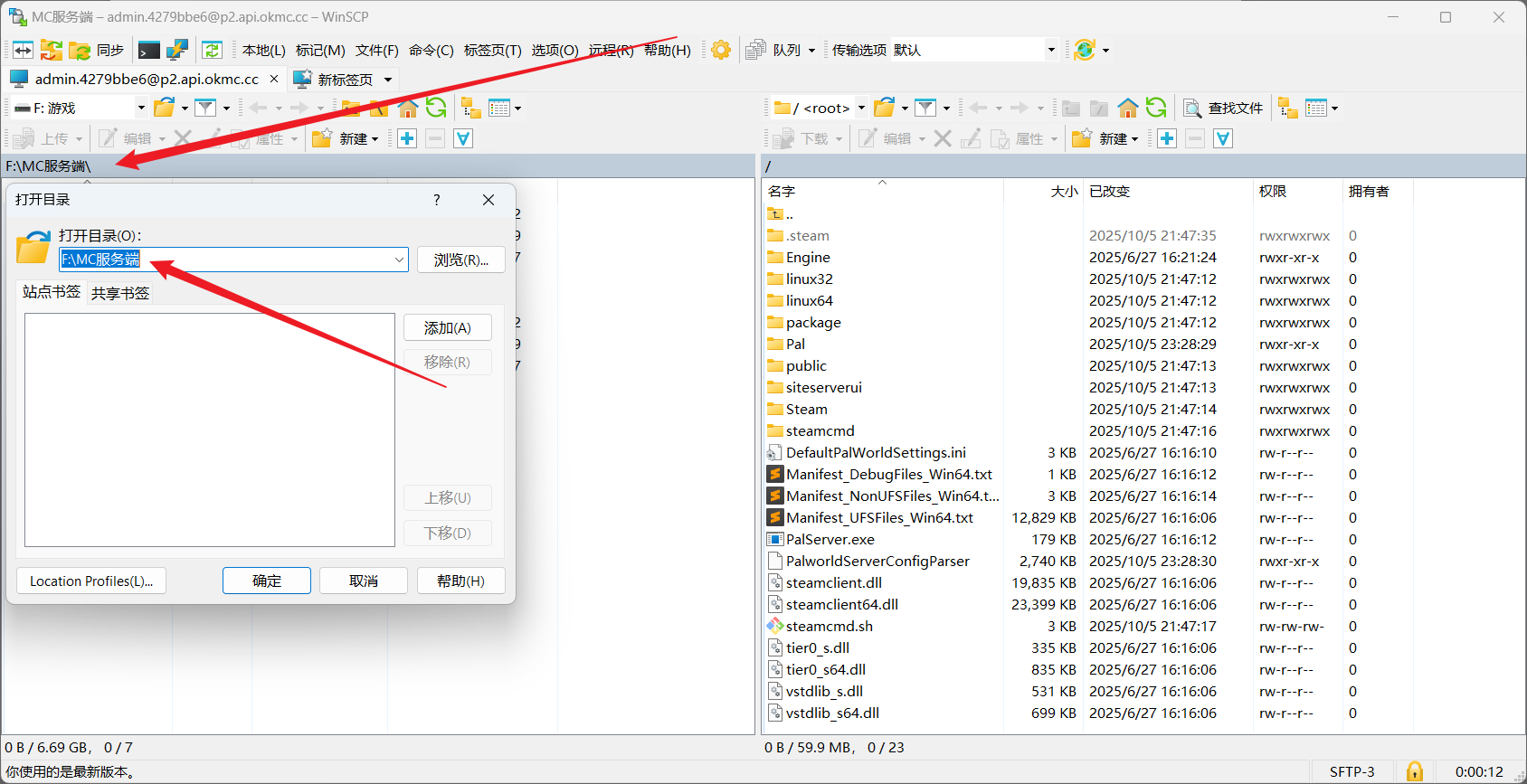Toggle the remote directory tree view

click(x=1286, y=109)
